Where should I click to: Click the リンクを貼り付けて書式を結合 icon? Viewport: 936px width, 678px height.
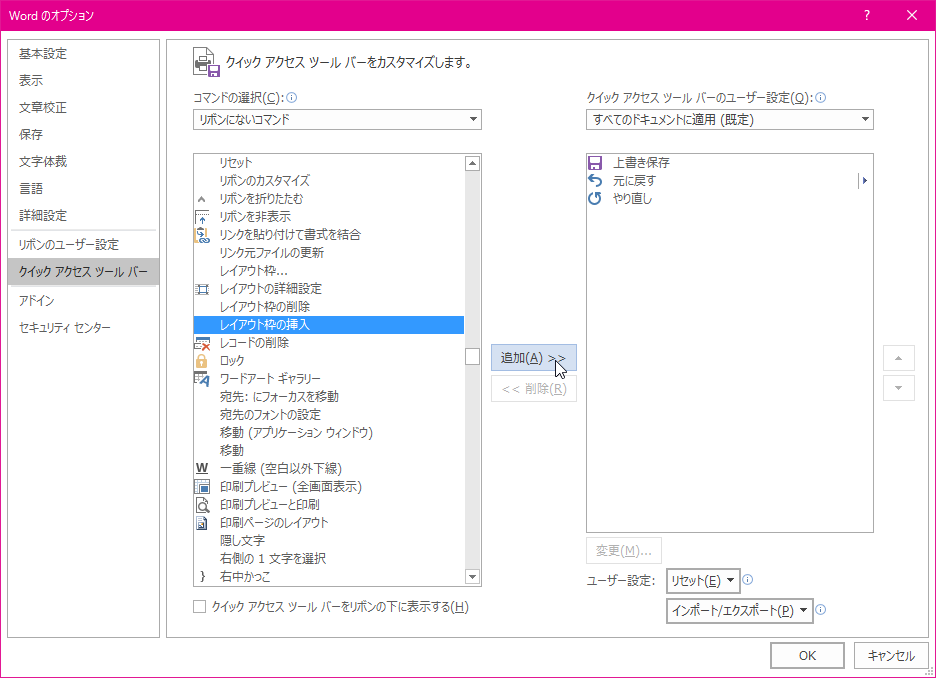click(202, 235)
